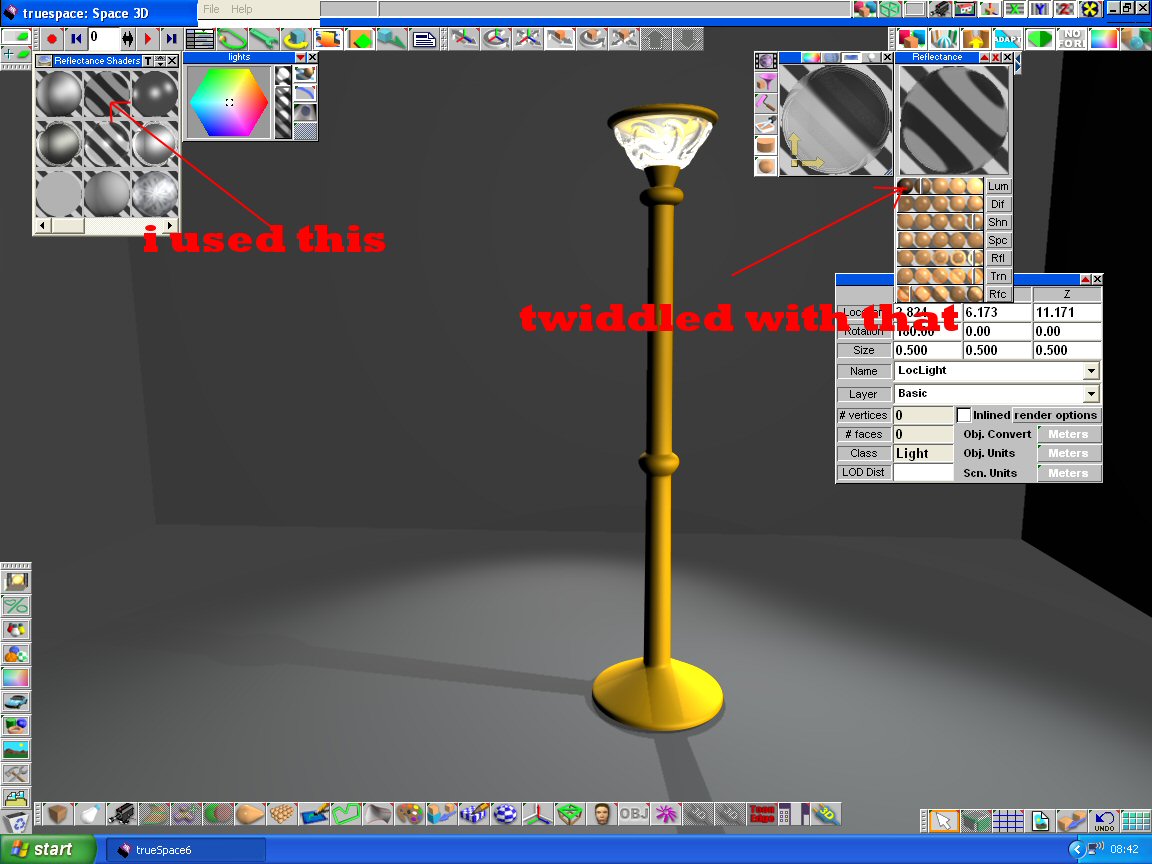The image size is (1152, 864).
Task: Toggle the blue grid snap icon
Action: [x=1008, y=821]
